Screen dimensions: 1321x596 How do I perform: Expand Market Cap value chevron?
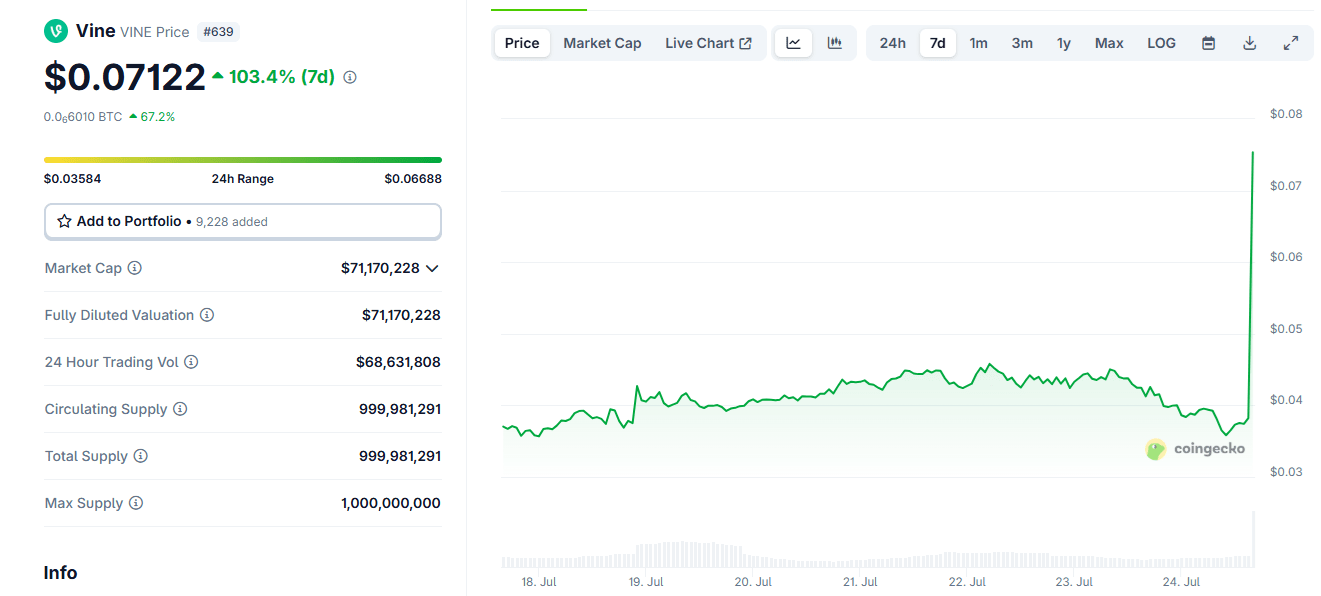432,268
